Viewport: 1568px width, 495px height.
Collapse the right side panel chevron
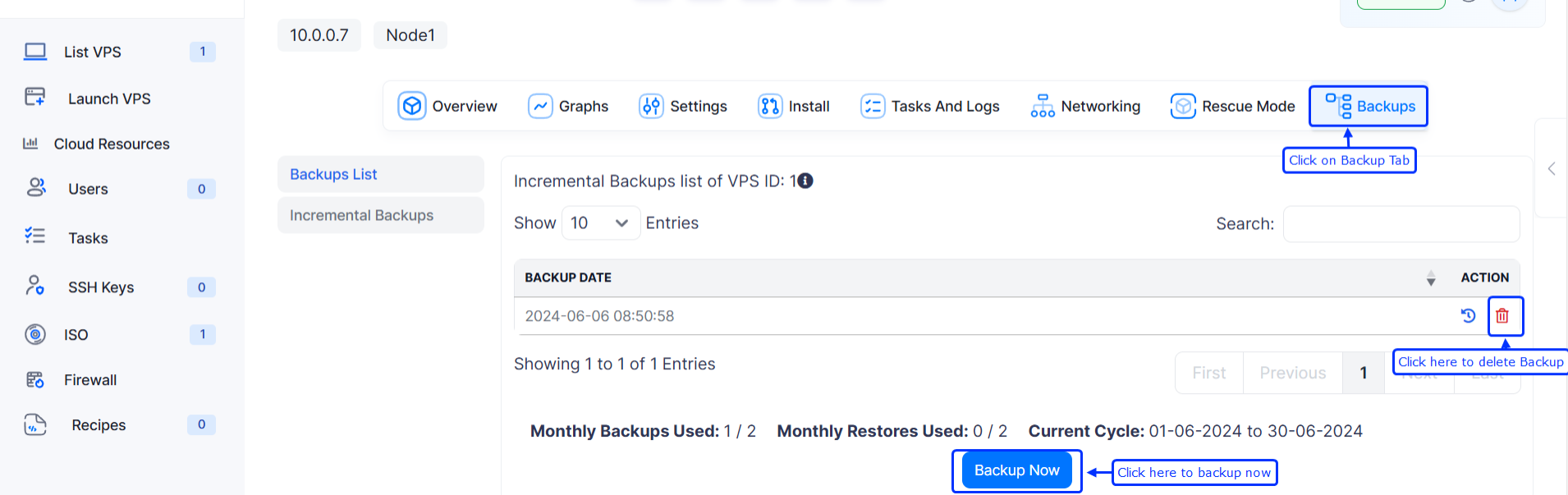[1551, 169]
